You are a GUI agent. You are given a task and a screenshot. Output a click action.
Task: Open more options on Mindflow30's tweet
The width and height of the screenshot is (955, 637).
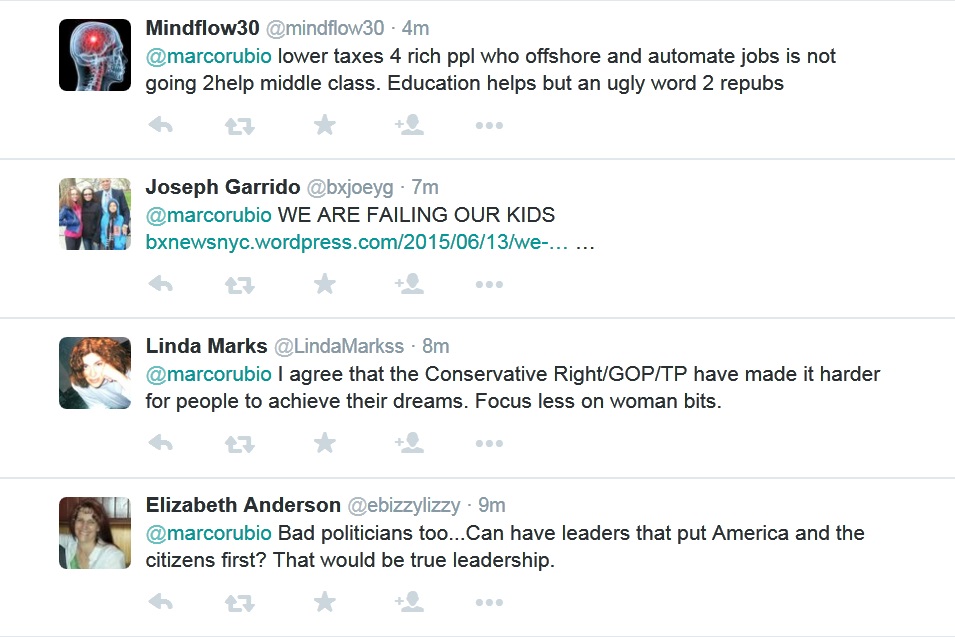tap(488, 126)
